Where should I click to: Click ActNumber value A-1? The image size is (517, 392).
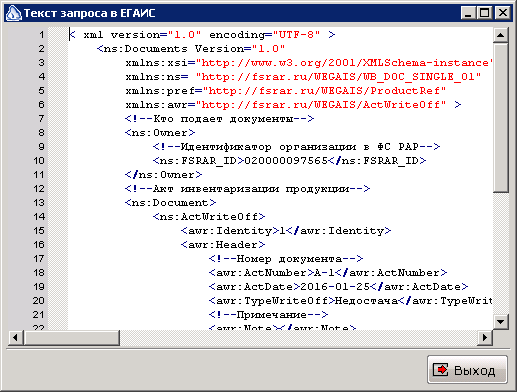pos(324,273)
